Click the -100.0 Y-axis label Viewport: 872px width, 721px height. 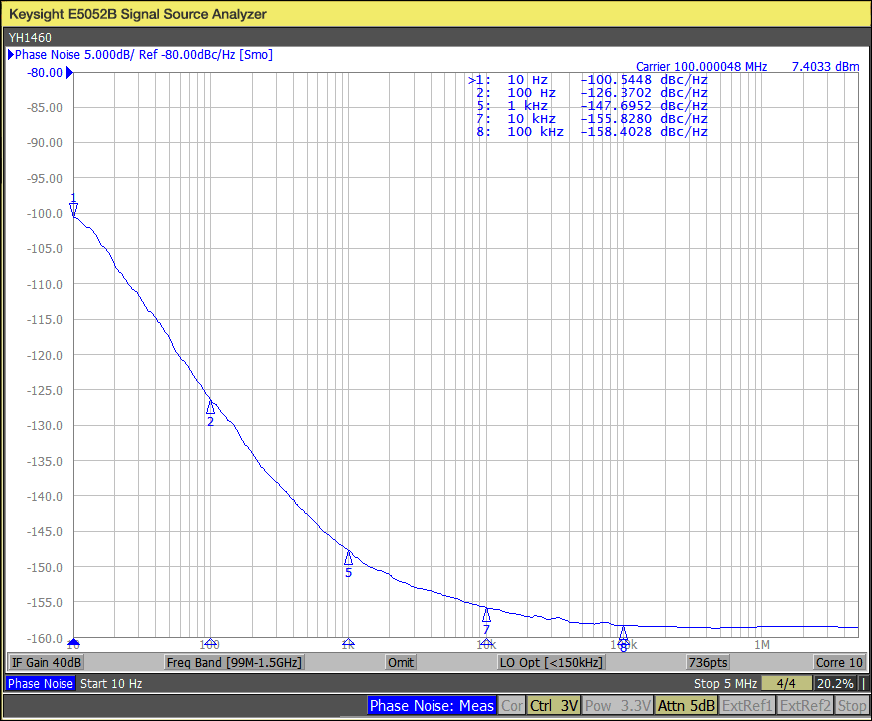[x=45, y=214]
